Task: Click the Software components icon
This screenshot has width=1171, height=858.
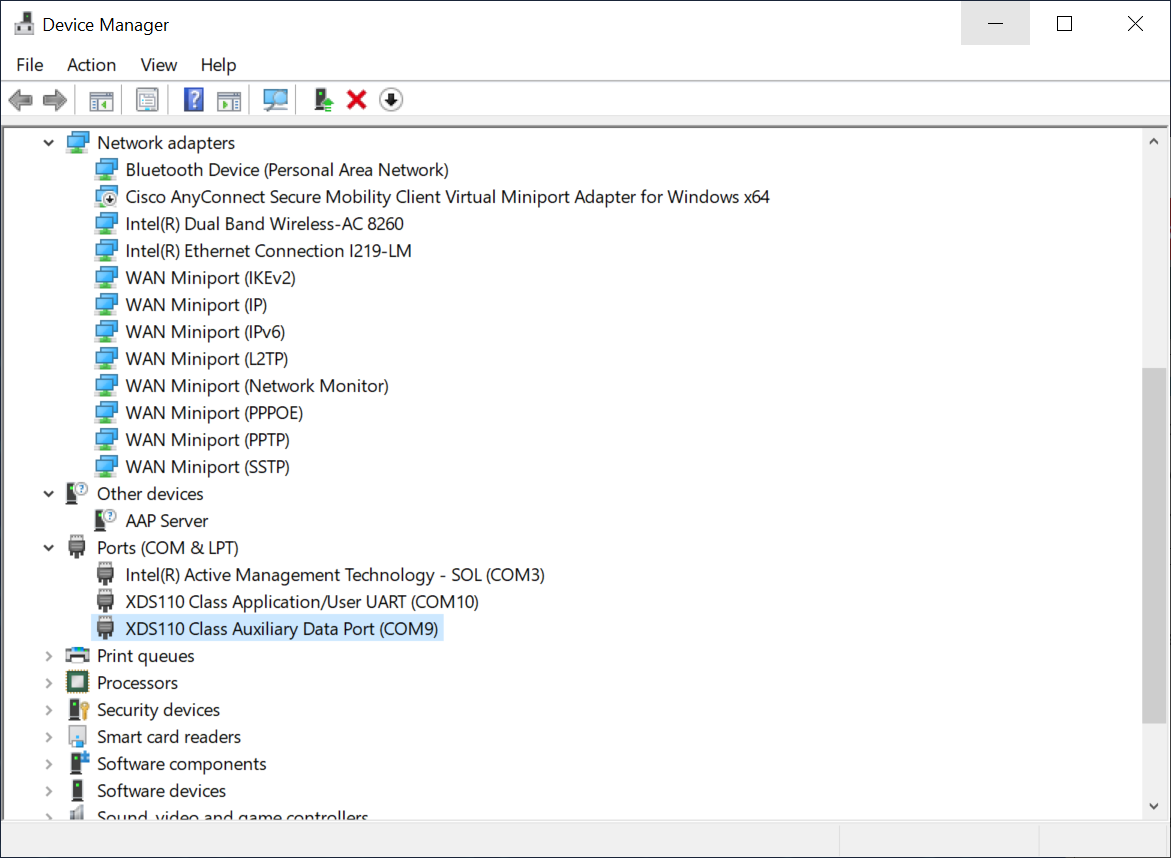Action: point(79,763)
